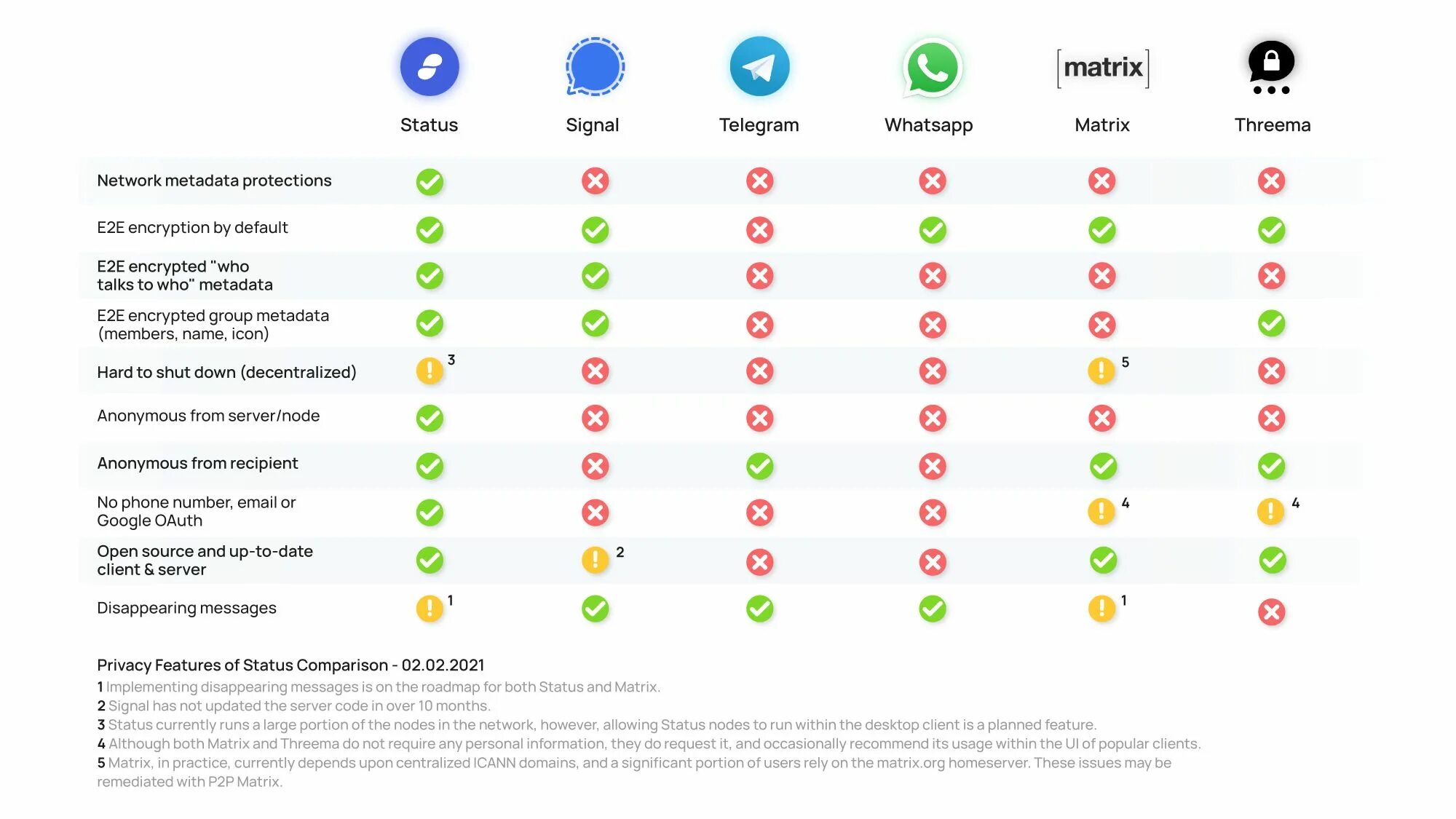Toggle the warning icon for Matrix disappearing messages
The width and height of the screenshot is (1456, 819).
pos(1101,607)
